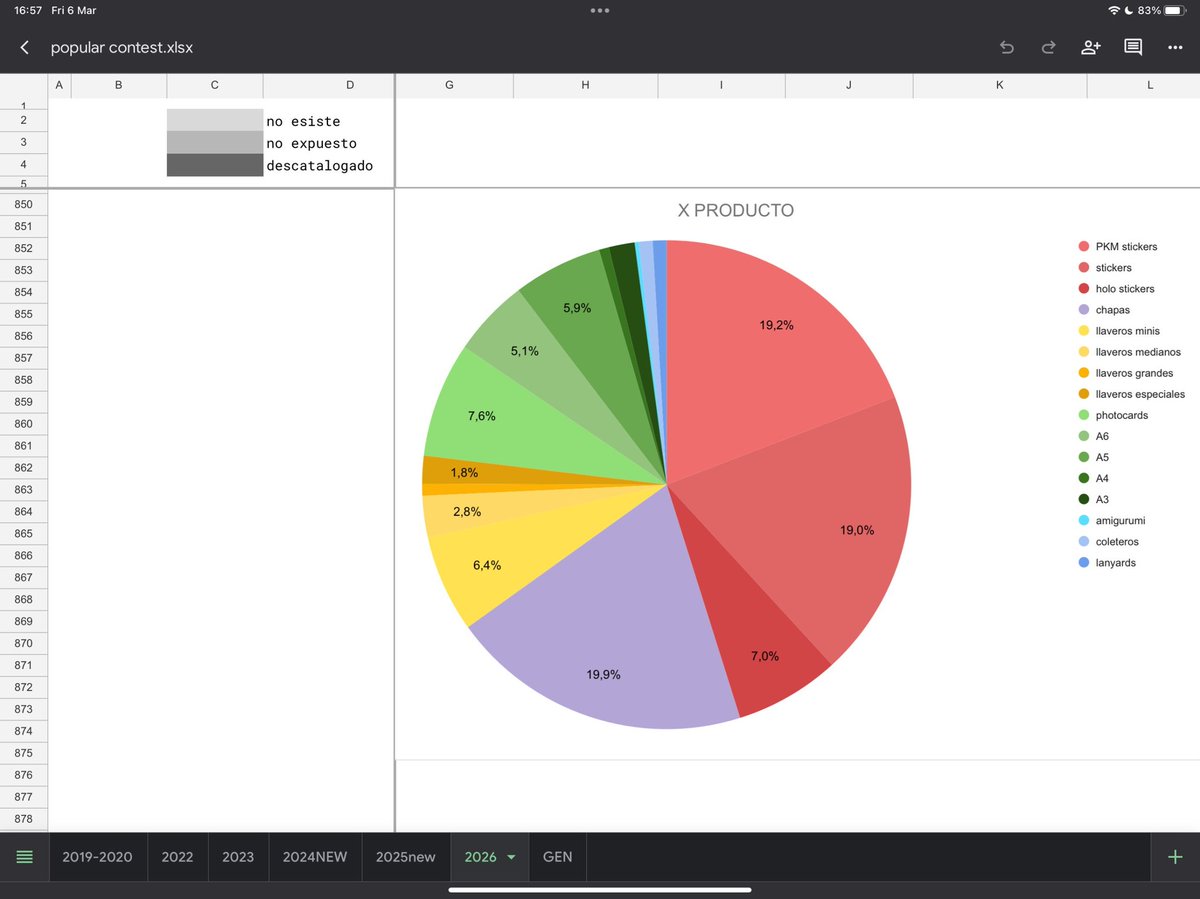Screen dimensions: 1200x899
Task: Select column K header
Action: [x=1000, y=85]
